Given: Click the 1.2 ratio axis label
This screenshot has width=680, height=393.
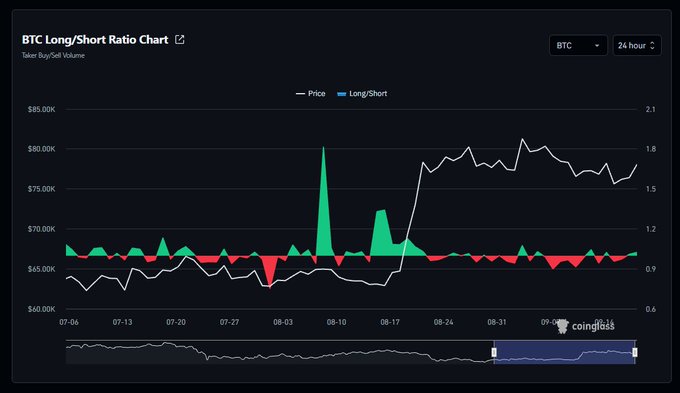Looking at the screenshot, I should click(651, 229).
